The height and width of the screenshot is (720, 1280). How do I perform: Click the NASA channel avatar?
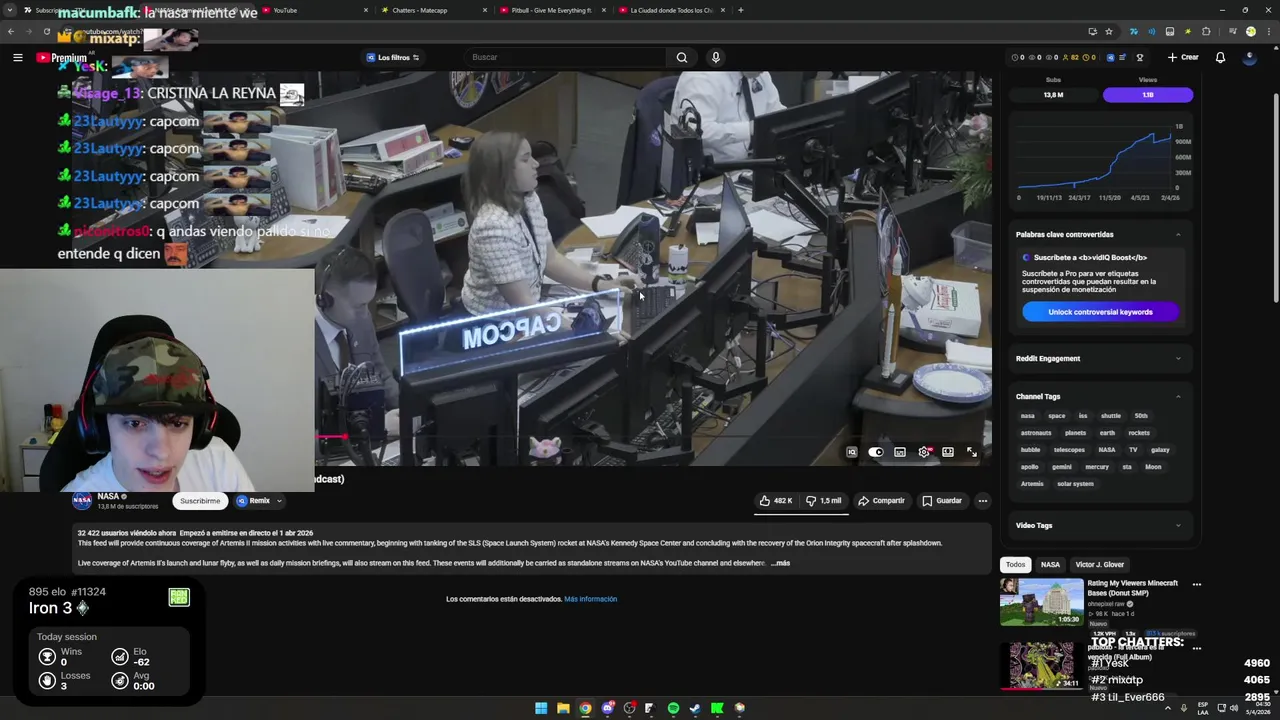(x=82, y=501)
